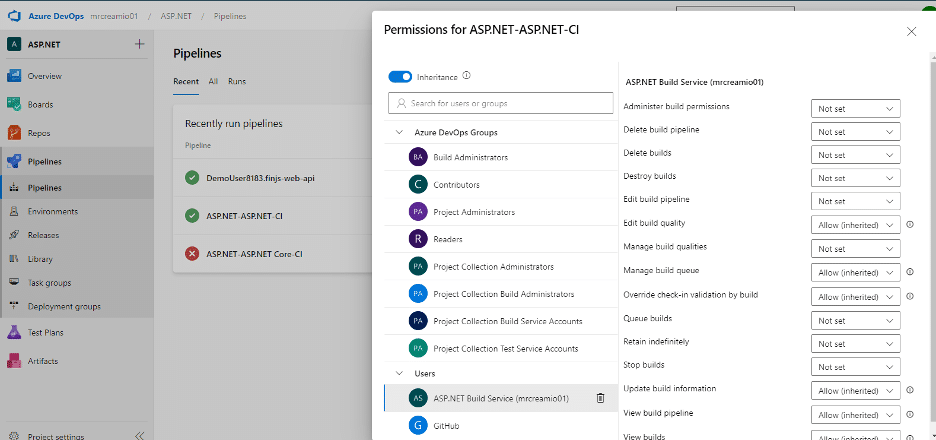
Task: Switch to the All pipelines tab
Action: click(213, 81)
